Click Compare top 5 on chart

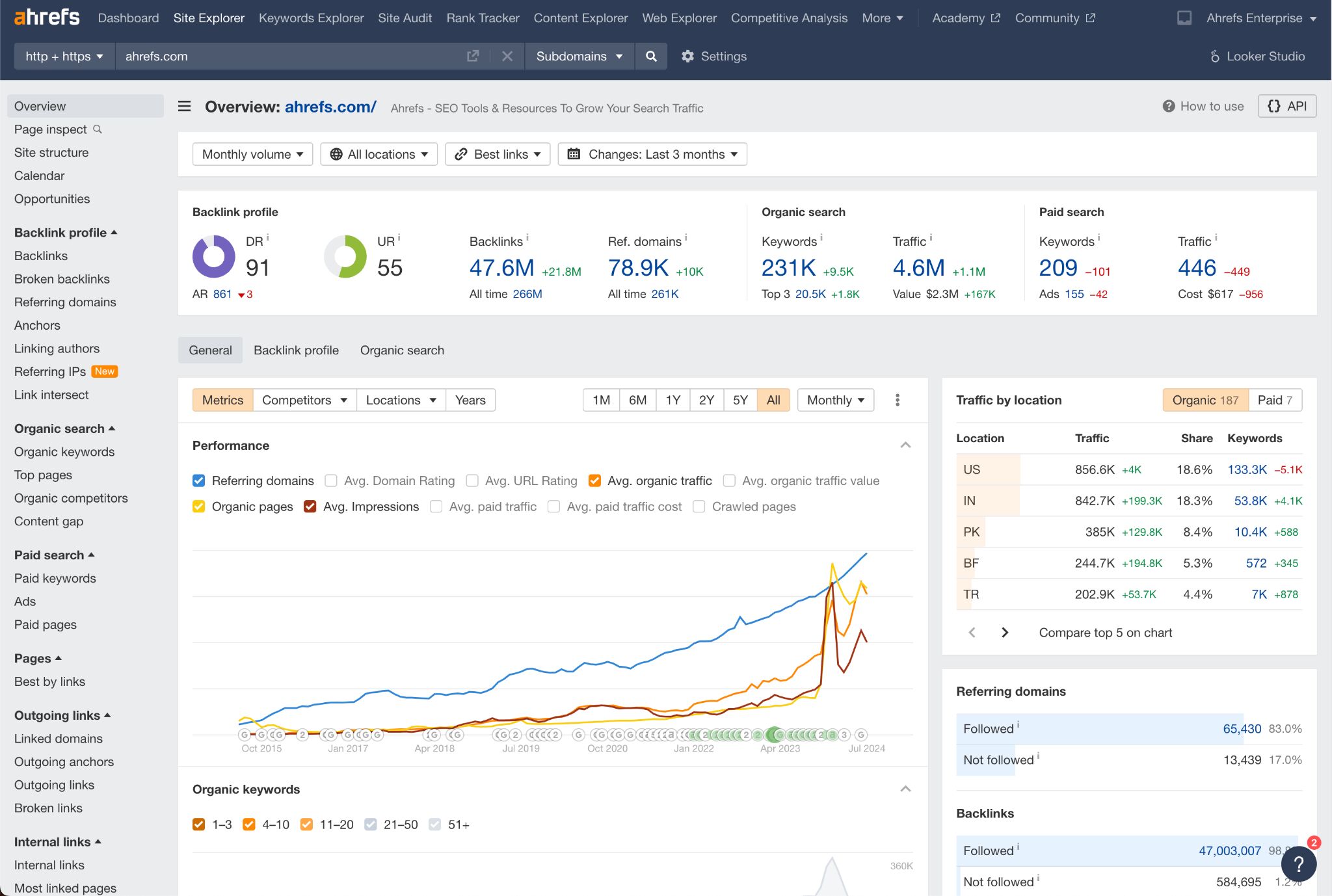click(x=1104, y=632)
